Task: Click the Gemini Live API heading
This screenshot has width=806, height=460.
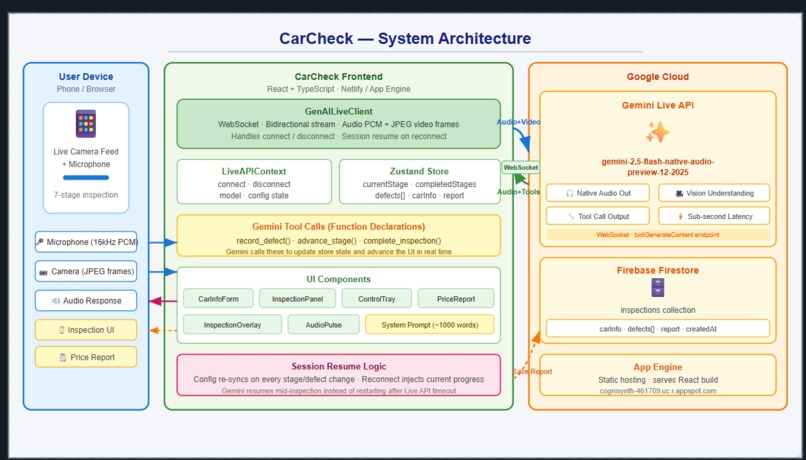Action: click(657, 105)
